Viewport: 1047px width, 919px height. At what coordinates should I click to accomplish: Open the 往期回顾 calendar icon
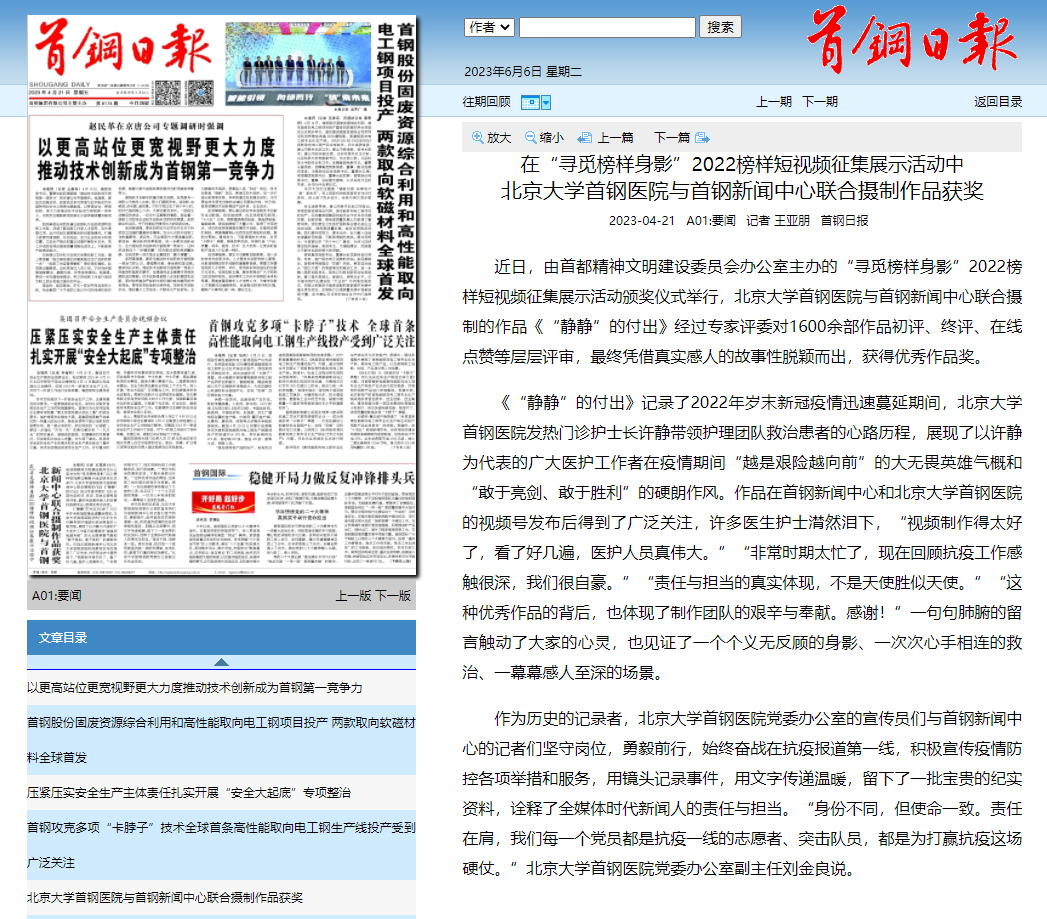pos(530,102)
